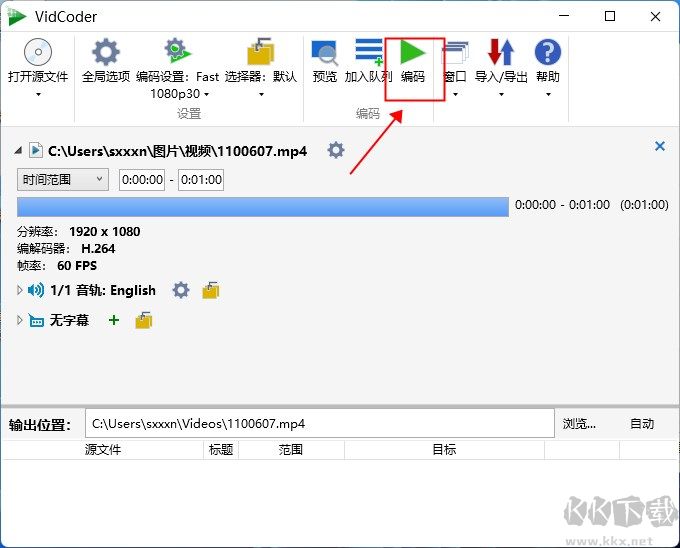Viewport: 680px width, 548px height.
Task: Expand 1080p30 preset dropdown arrow
Action: (206, 94)
